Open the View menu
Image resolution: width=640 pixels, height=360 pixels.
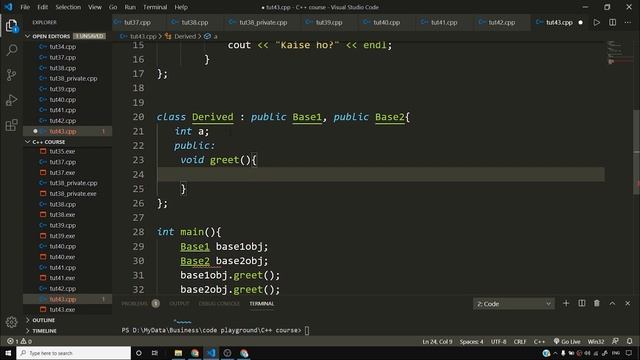95,7
